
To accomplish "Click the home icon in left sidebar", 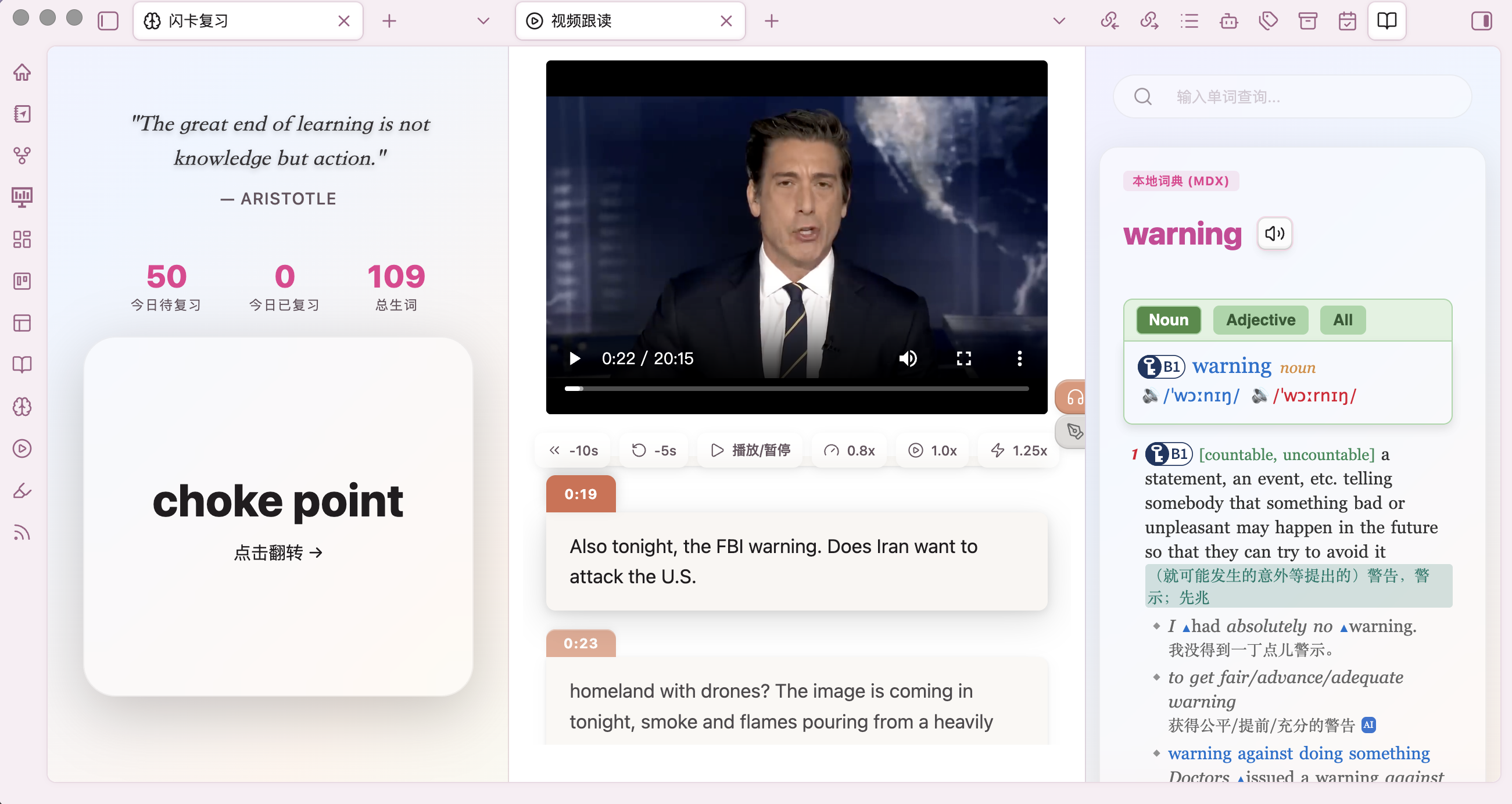I will 22,72.
